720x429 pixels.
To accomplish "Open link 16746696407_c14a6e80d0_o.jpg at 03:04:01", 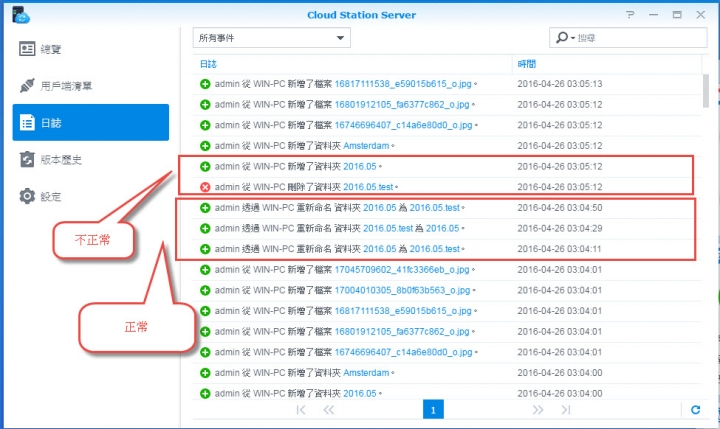I will (x=403, y=352).
